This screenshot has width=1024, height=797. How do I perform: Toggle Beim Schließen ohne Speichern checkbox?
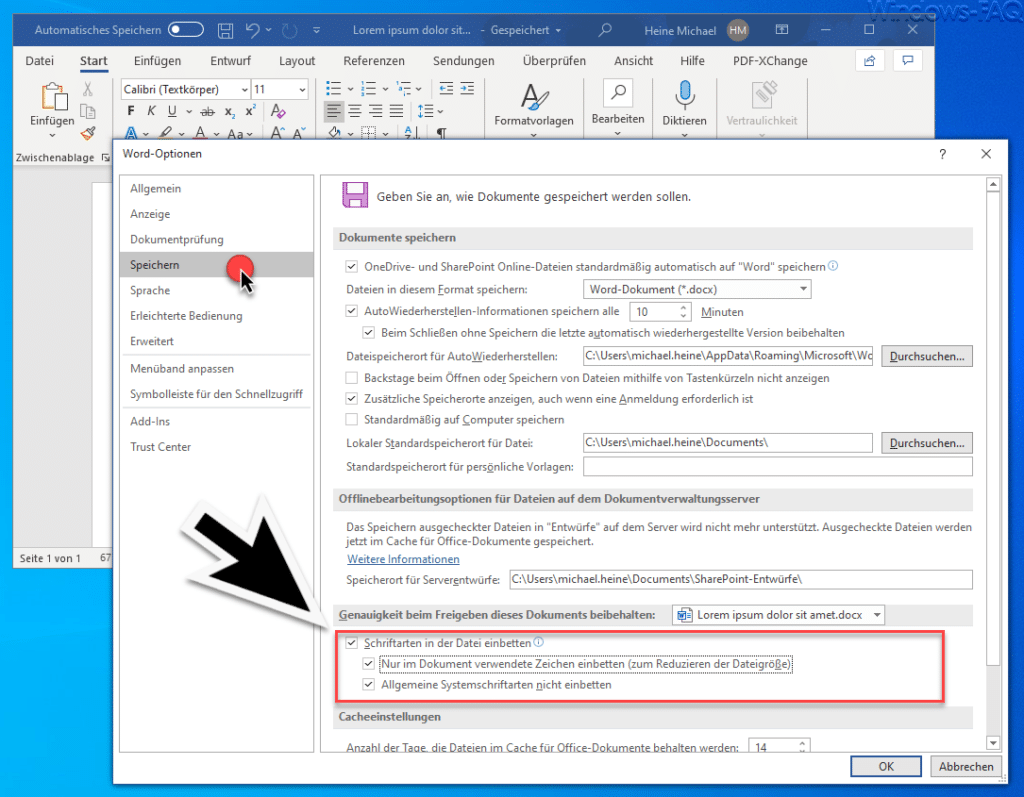(x=368, y=333)
